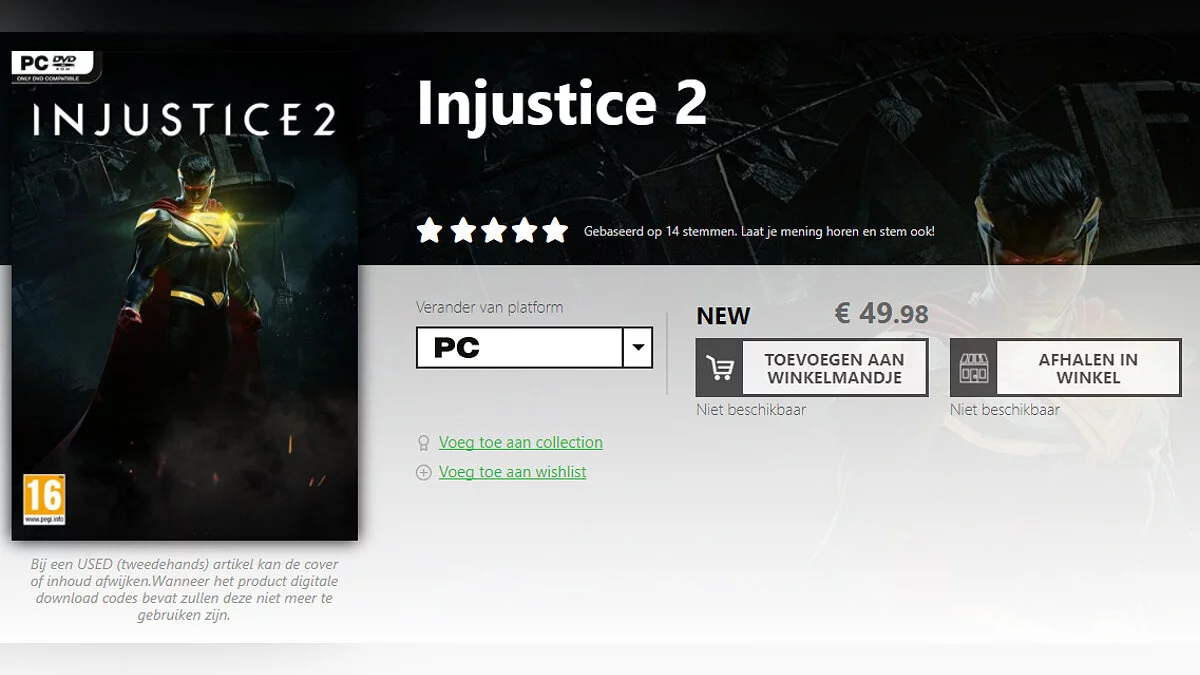Open the PC platform selector box
Viewport: 1200px width, 675px height.
pos(534,348)
